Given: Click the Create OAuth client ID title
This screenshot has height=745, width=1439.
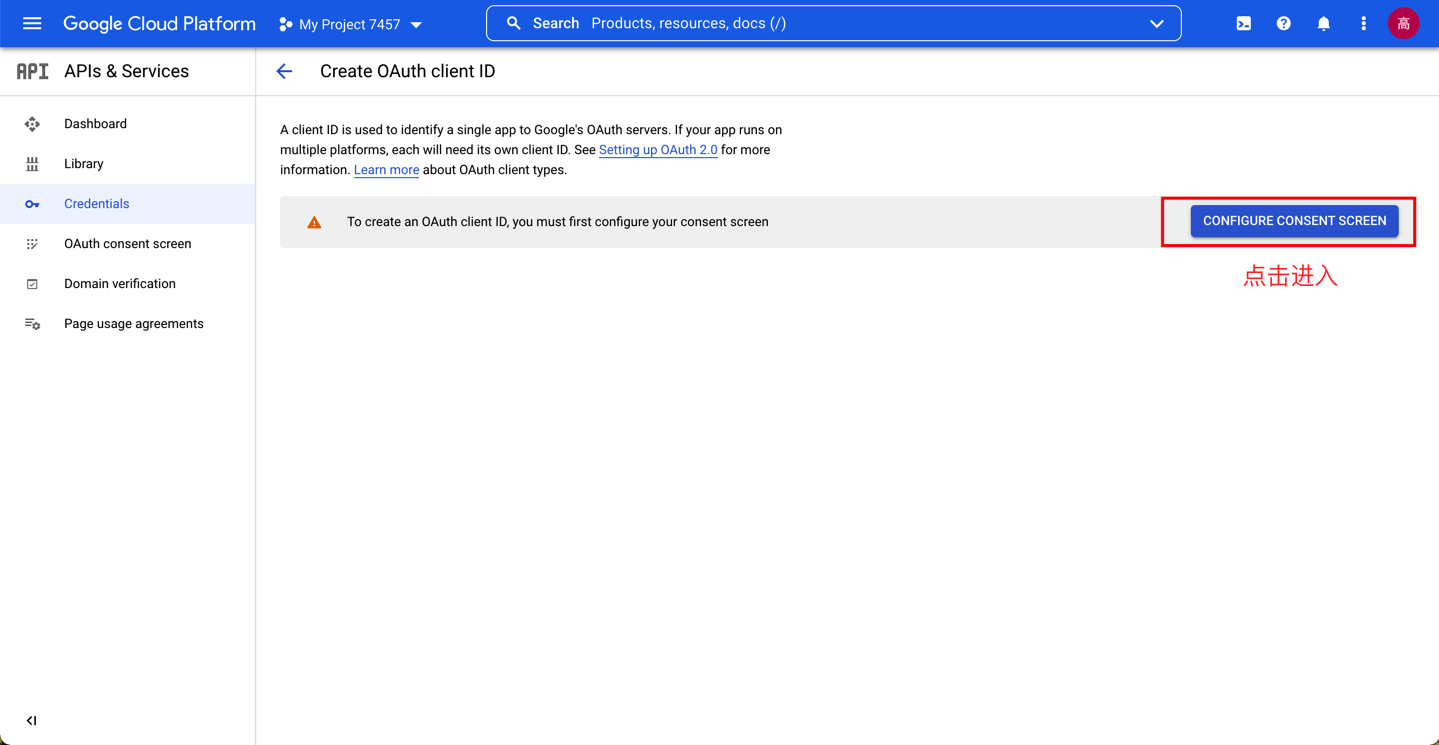Looking at the screenshot, I should click(x=407, y=71).
